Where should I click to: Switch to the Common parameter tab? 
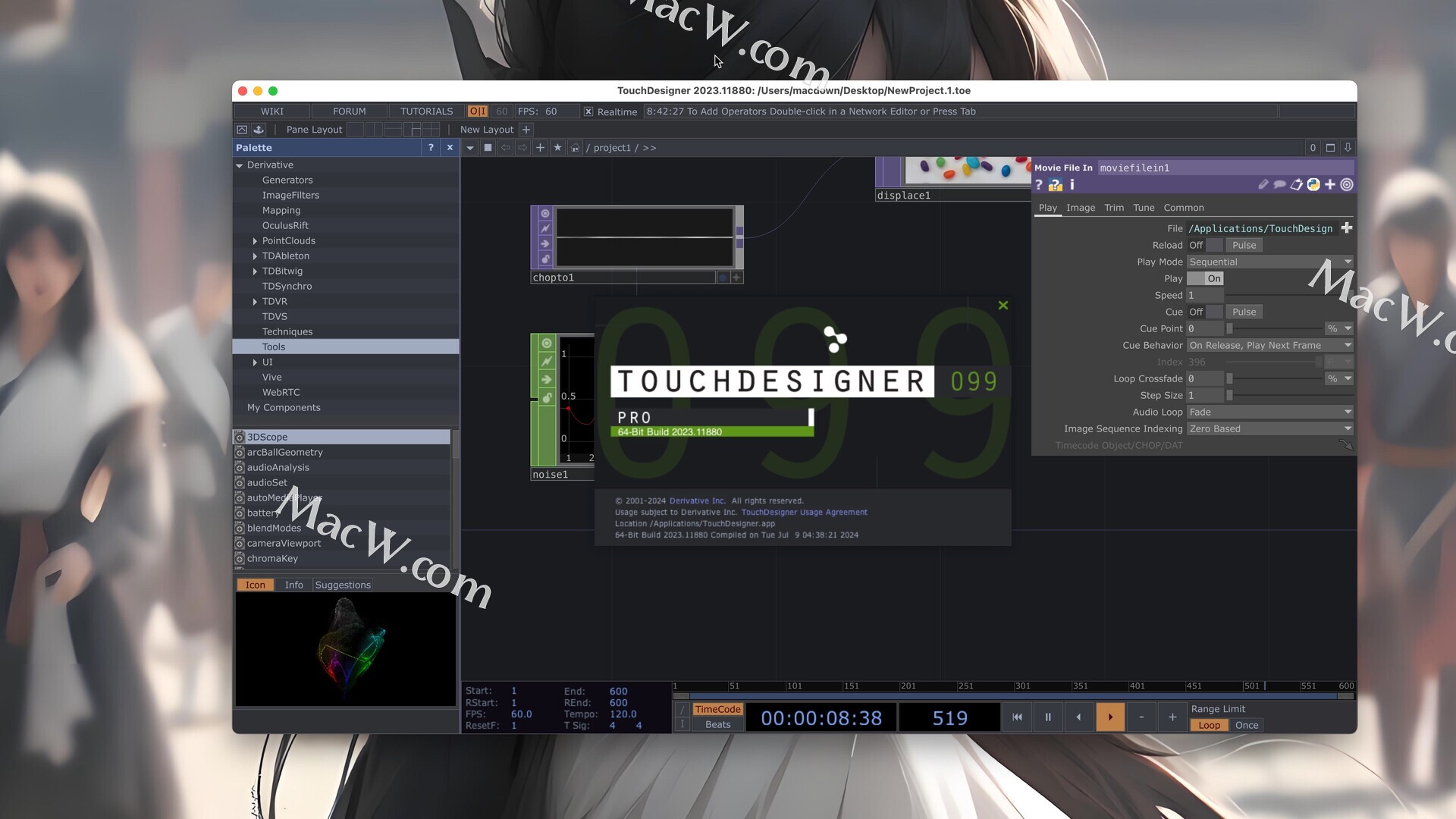pyautogui.click(x=1184, y=207)
